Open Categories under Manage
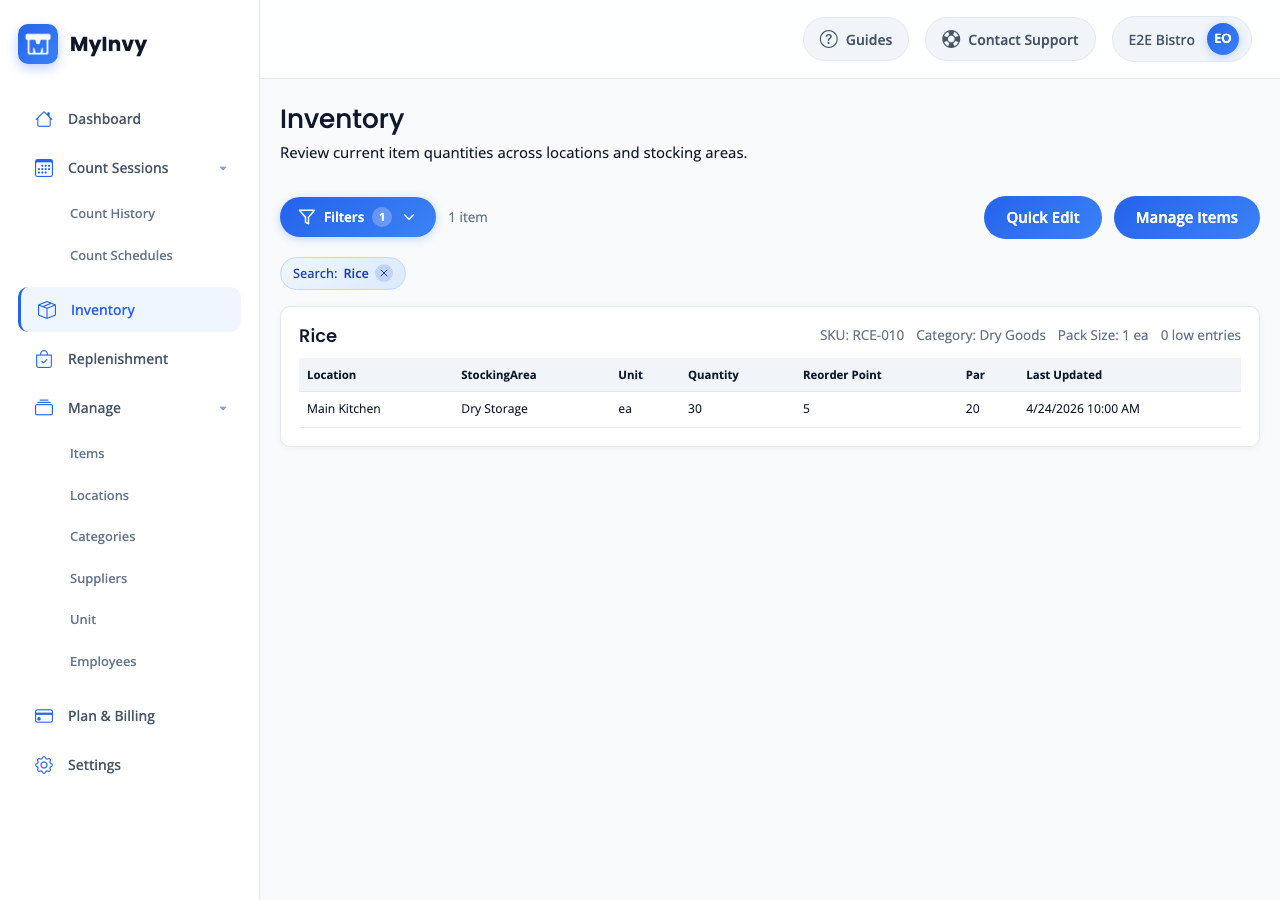Image resolution: width=1280 pixels, height=900 pixels. coord(102,536)
